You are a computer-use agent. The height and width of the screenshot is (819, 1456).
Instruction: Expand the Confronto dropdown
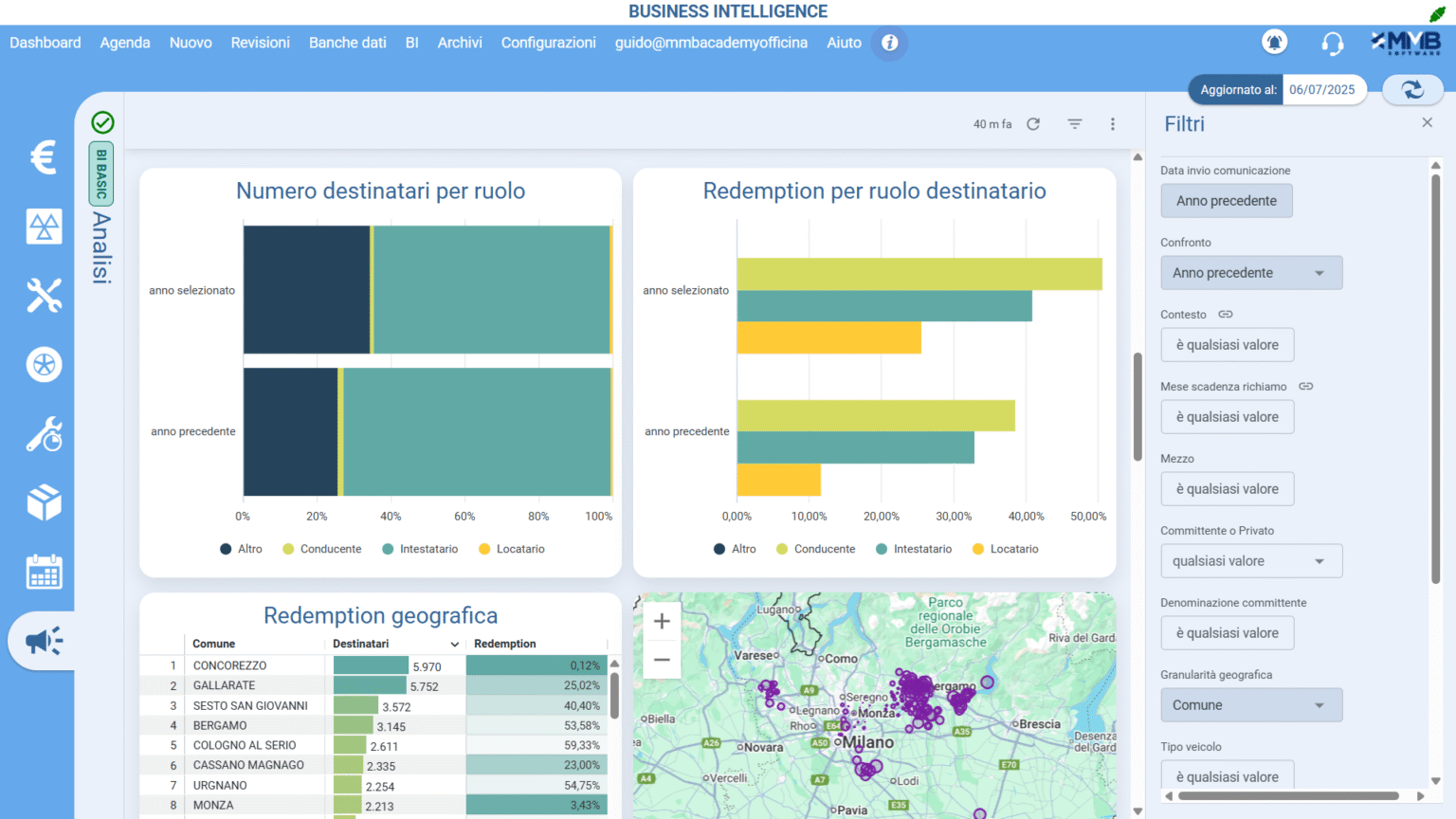click(x=1250, y=273)
